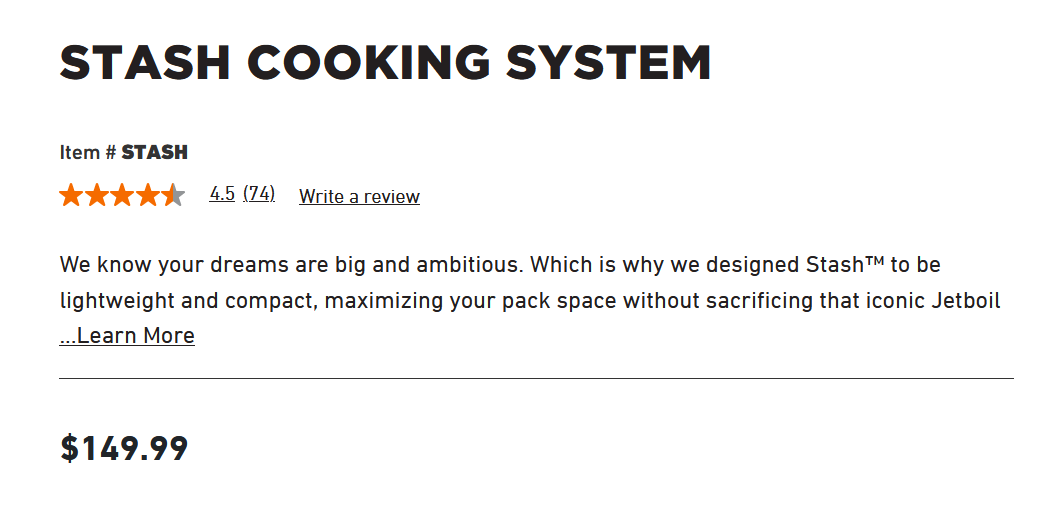Click the phrase "We know your dreams"
This screenshot has width=1053, height=505.
(151, 266)
